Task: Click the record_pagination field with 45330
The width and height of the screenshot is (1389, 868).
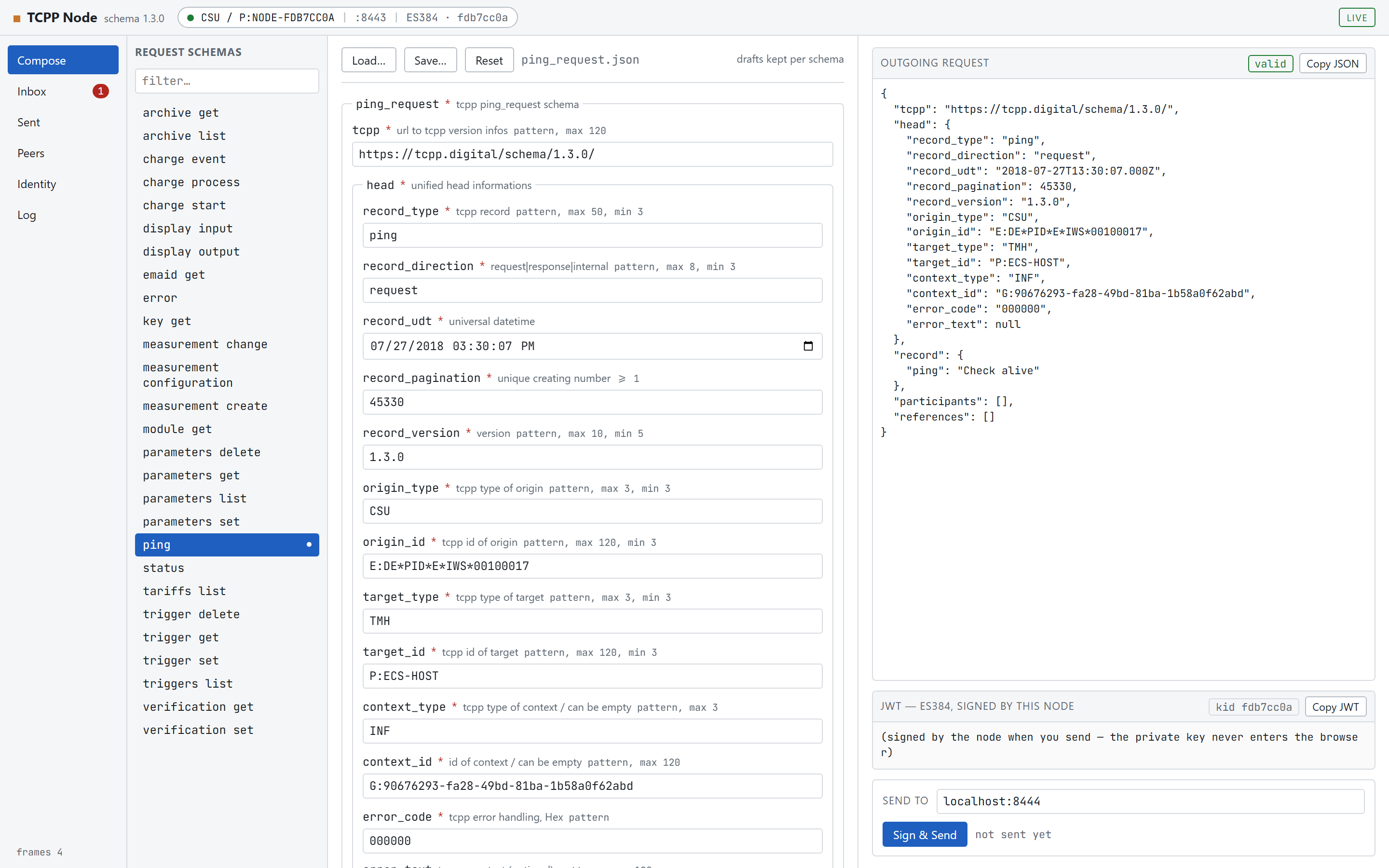Action: coord(592,403)
